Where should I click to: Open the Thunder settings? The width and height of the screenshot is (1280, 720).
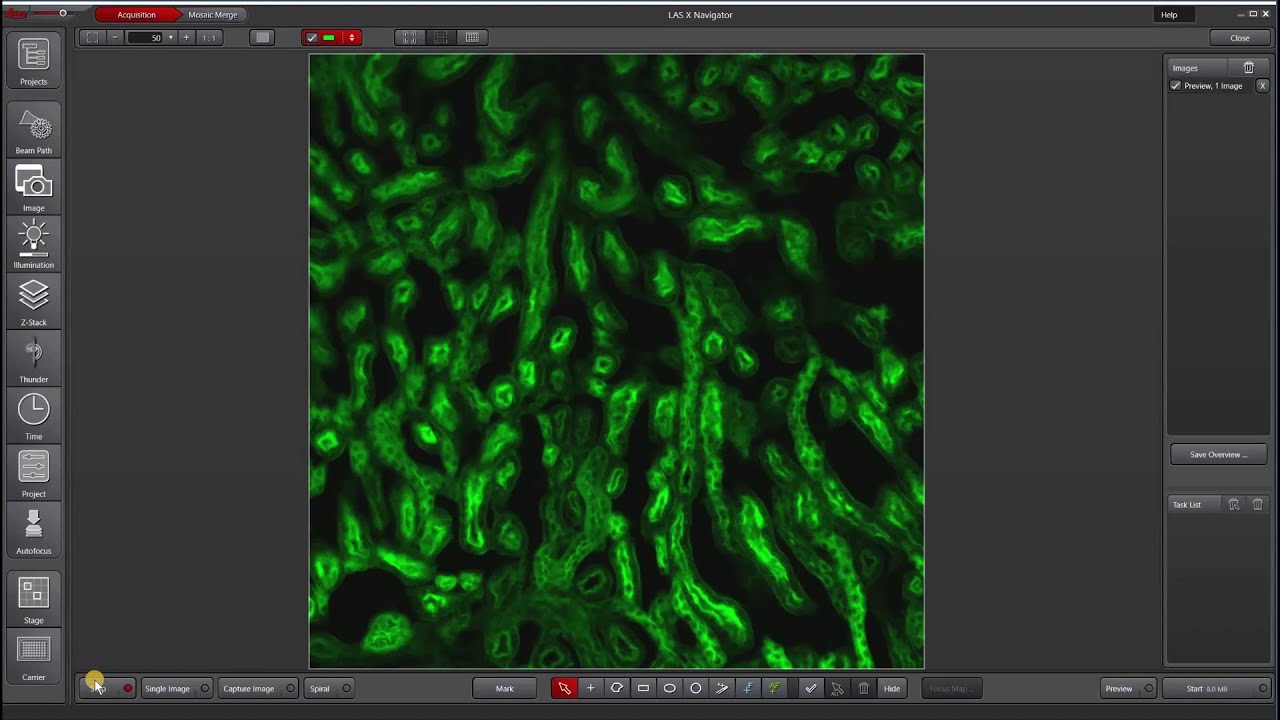coord(33,360)
